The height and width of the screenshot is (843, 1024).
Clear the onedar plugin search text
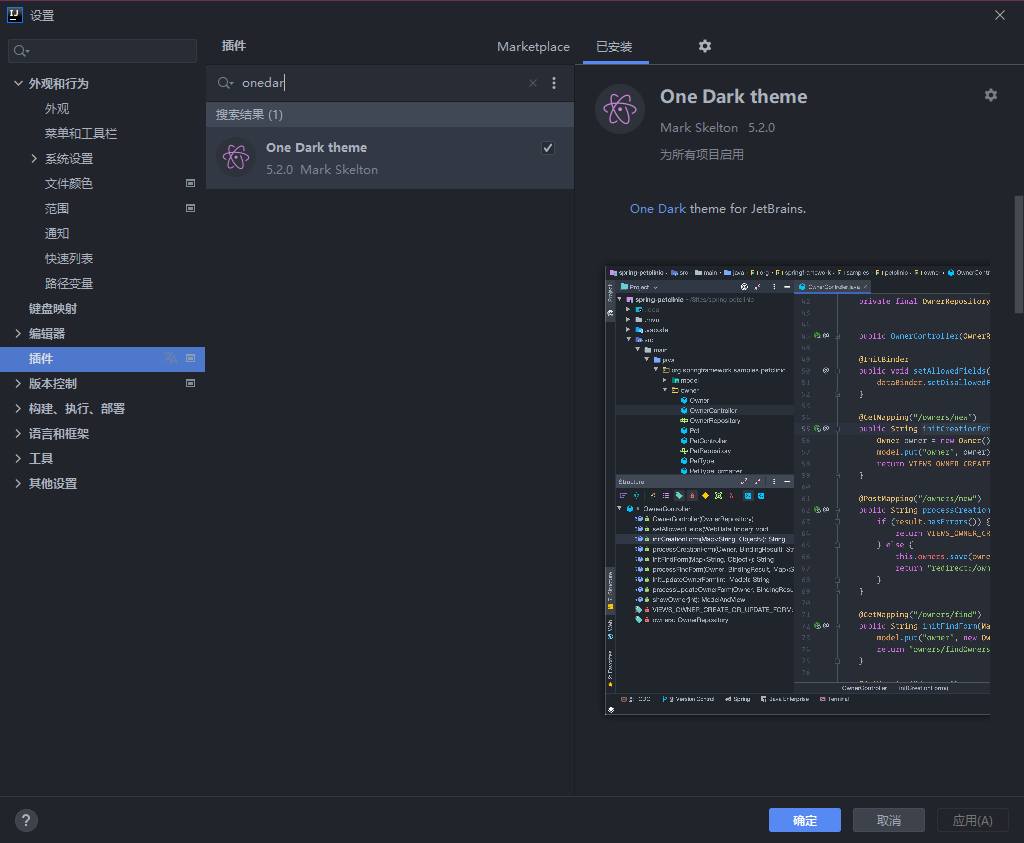tap(533, 83)
